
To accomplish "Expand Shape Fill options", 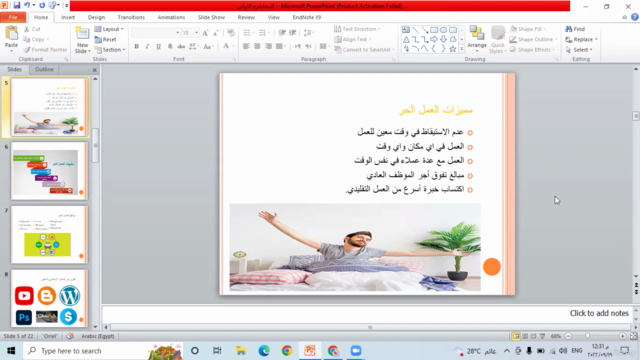I will (528, 29).
